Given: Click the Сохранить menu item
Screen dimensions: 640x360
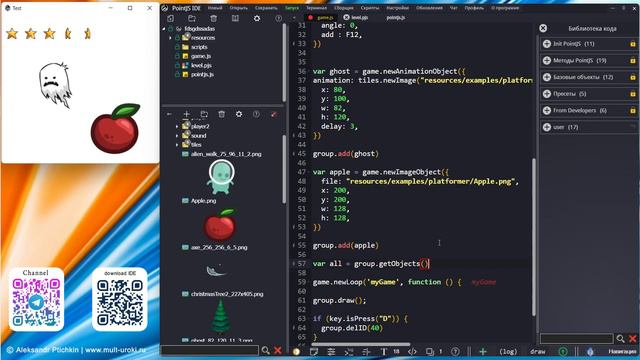Looking at the screenshot, I should tap(266, 8).
